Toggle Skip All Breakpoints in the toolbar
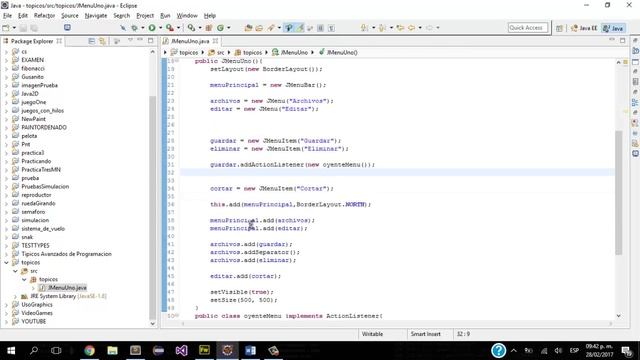 coord(123,28)
